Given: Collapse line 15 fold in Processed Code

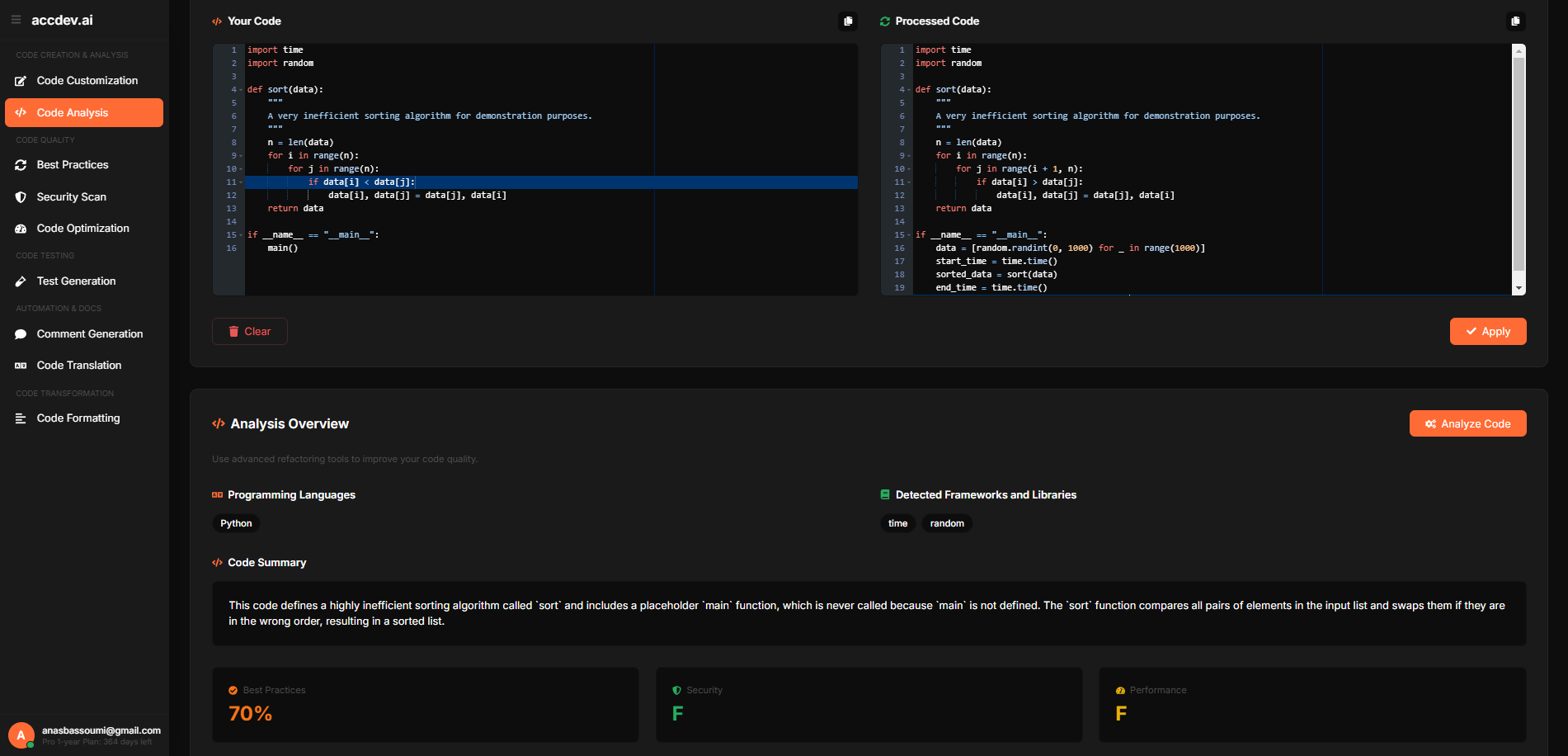Looking at the screenshot, I should click(x=909, y=235).
